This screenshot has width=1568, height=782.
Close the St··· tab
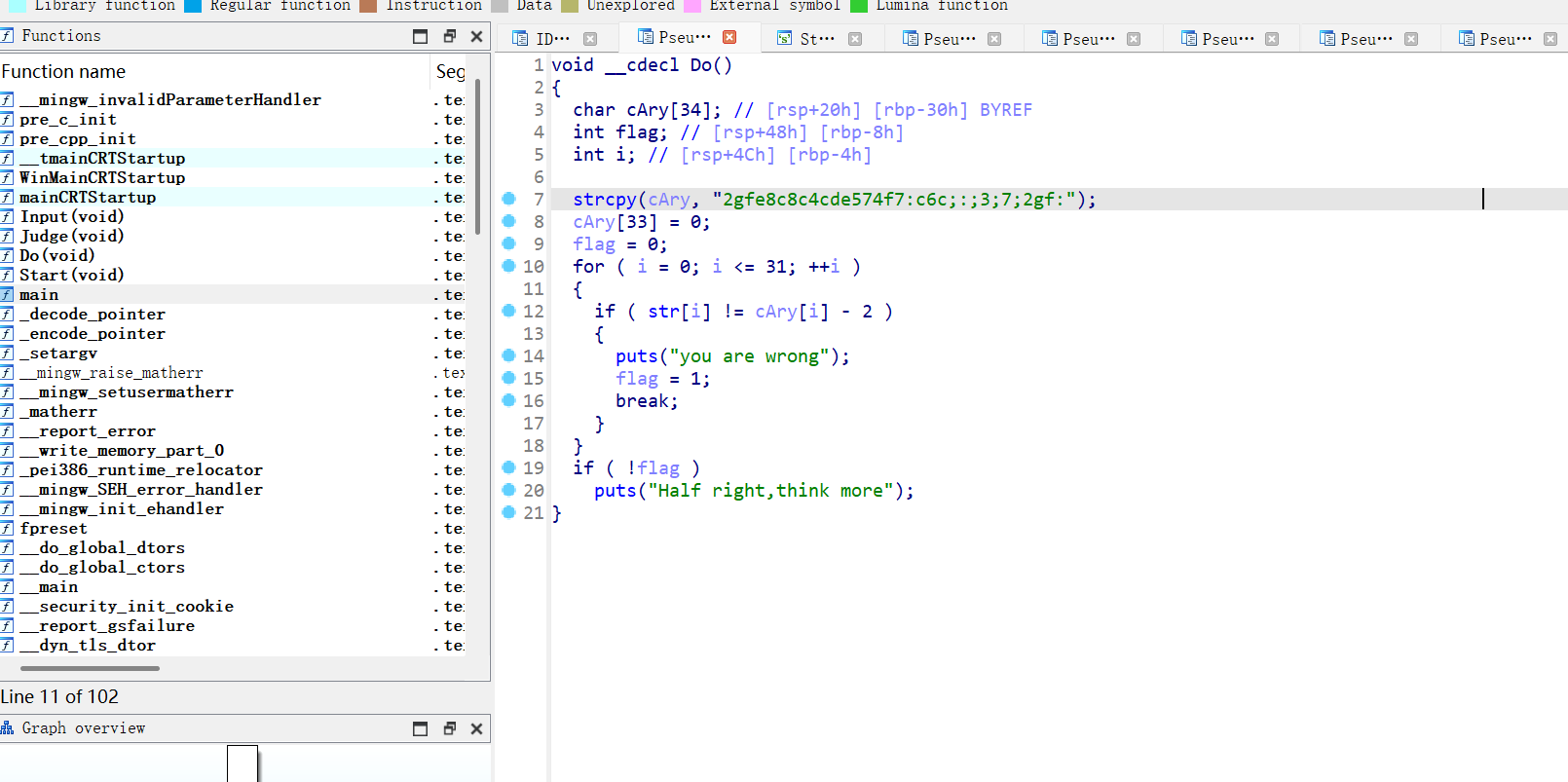point(855,39)
